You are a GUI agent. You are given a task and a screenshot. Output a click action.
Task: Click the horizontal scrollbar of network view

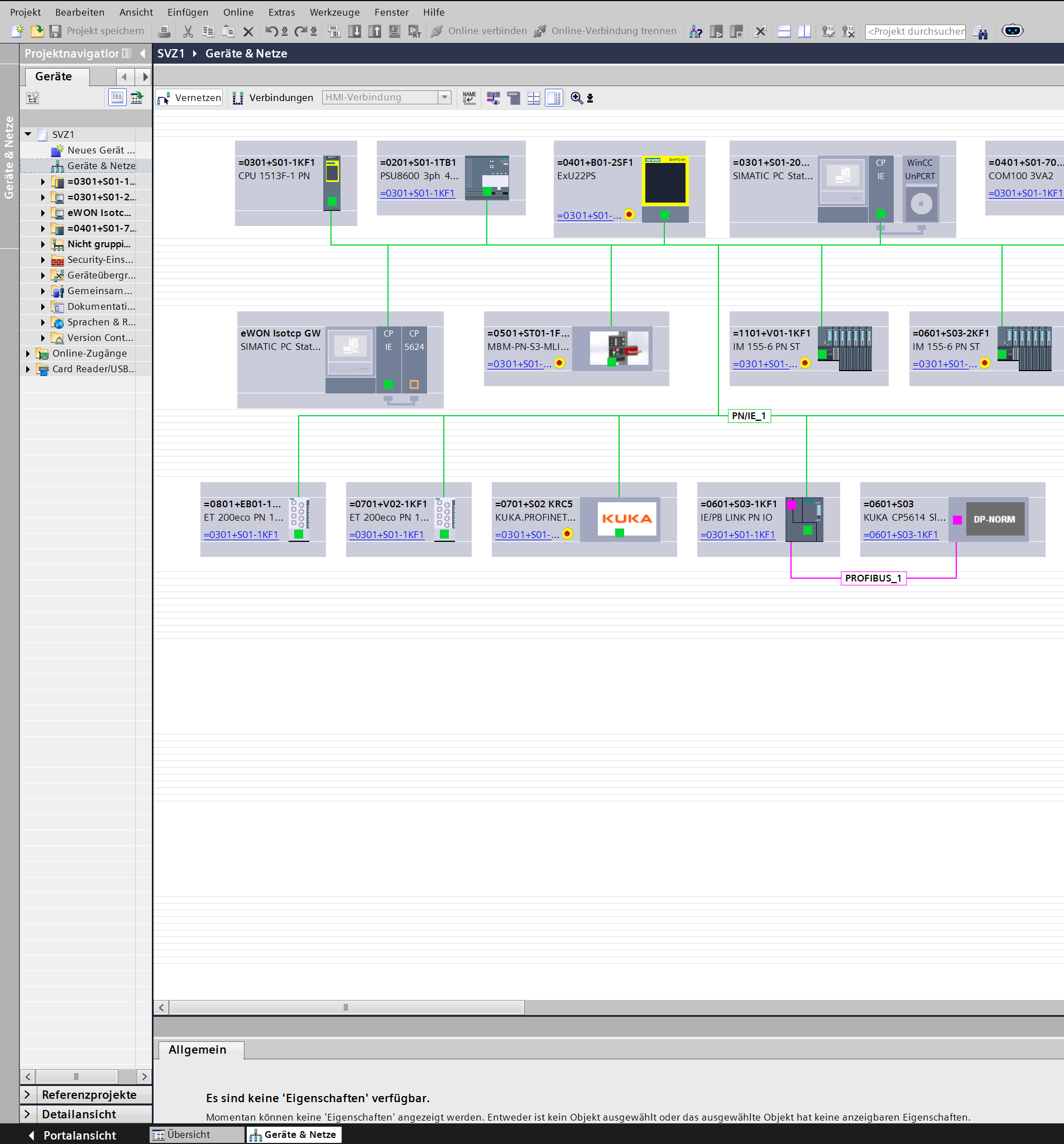(x=346, y=1007)
